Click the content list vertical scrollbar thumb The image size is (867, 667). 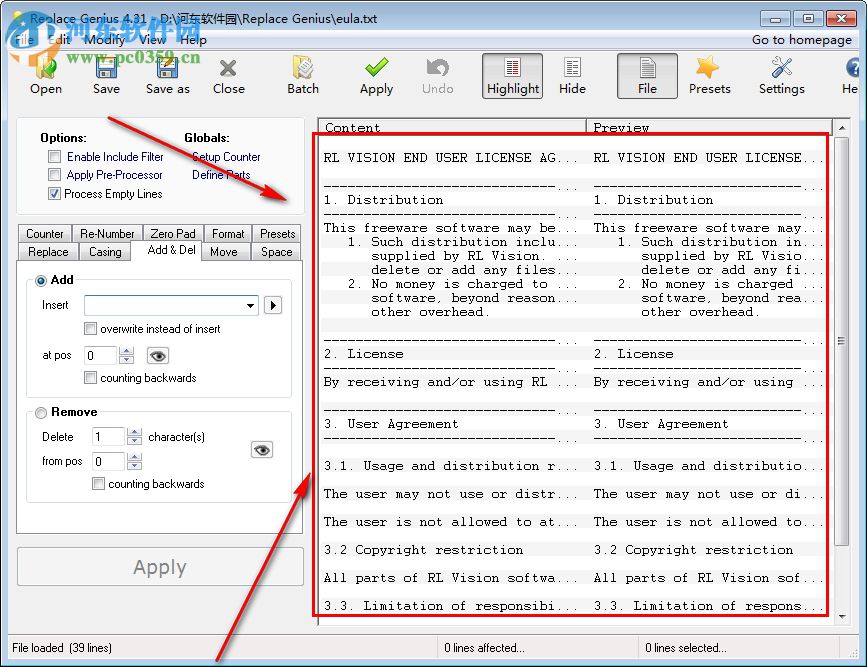842,341
